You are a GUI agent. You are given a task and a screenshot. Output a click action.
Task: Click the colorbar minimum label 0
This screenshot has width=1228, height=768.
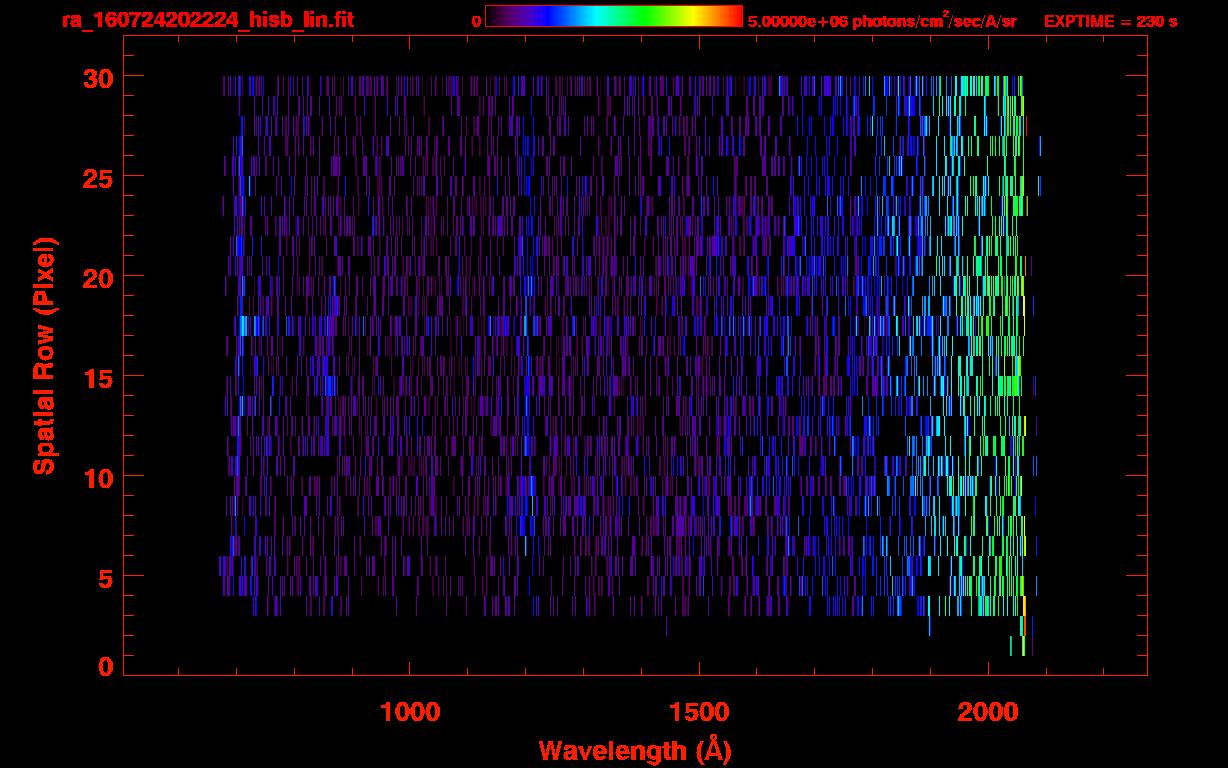tap(476, 21)
